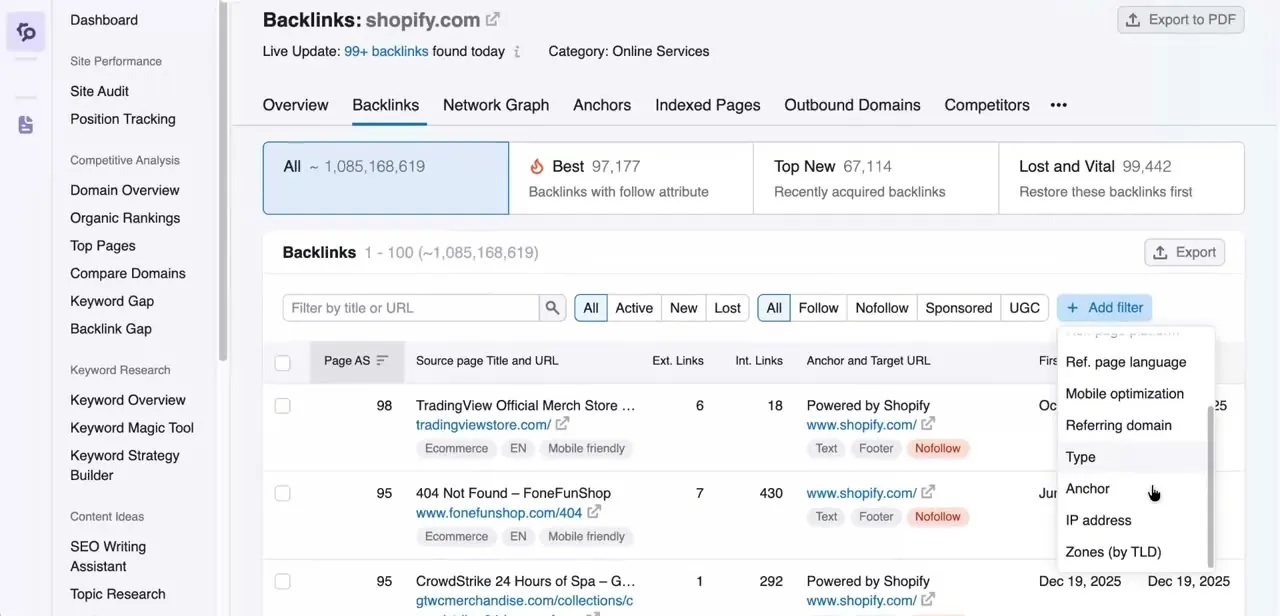
Task: Choose Mobile optimization filter option
Action: tap(1132, 394)
